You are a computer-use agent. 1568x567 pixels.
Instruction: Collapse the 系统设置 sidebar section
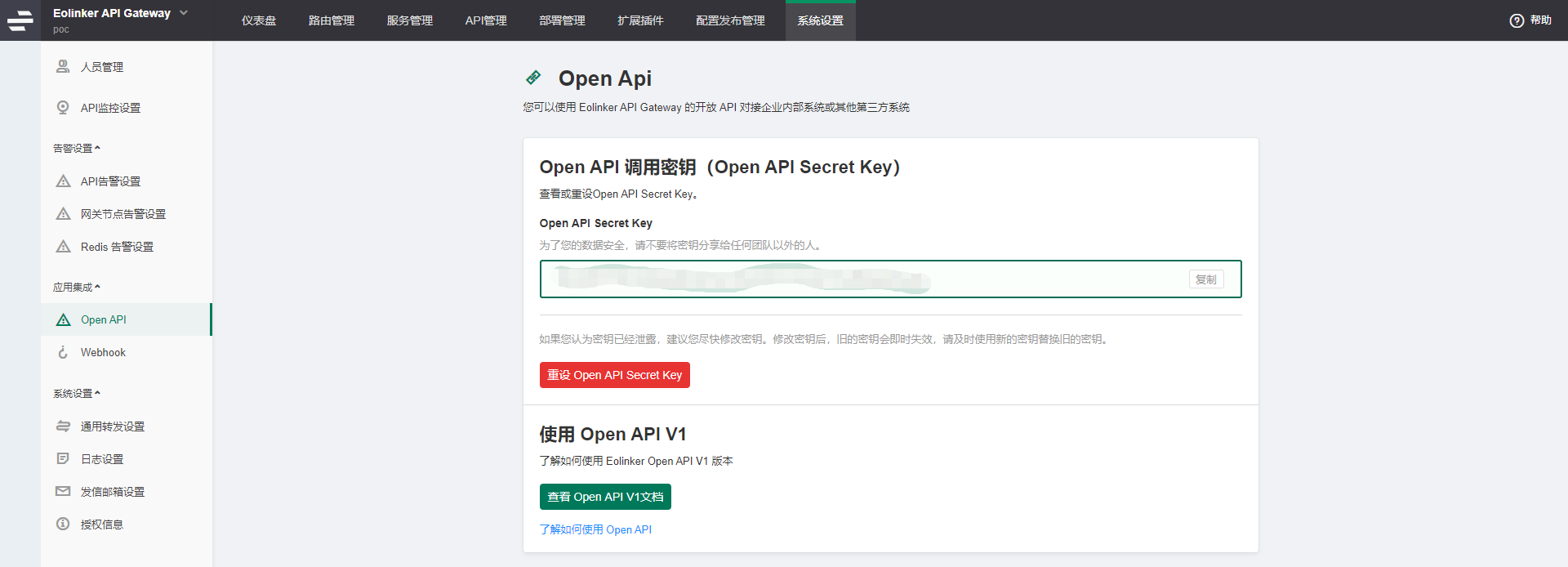click(x=77, y=393)
